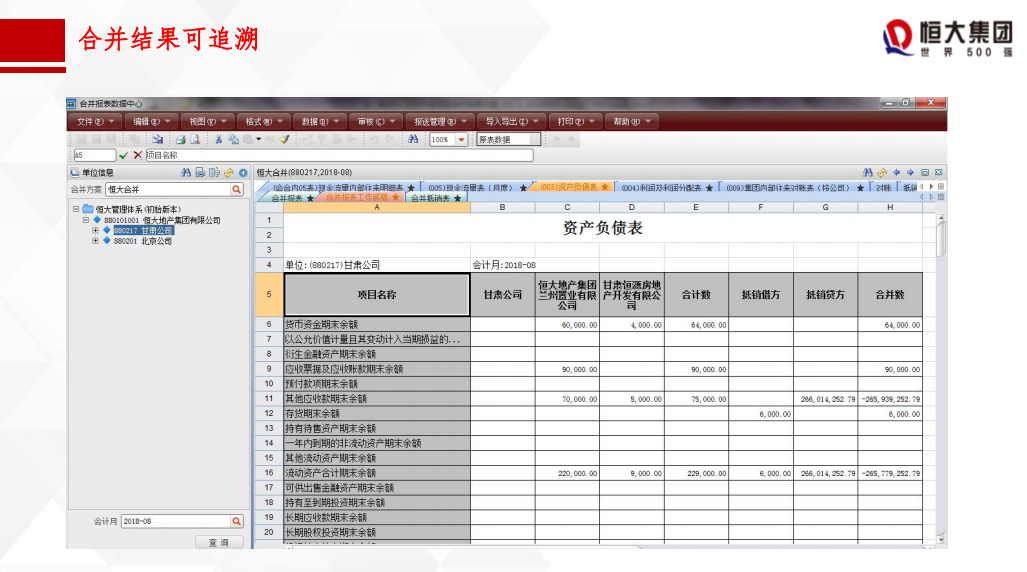Click the copy icon in toolbar
The image size is (1027, 572).
[233, 140]
